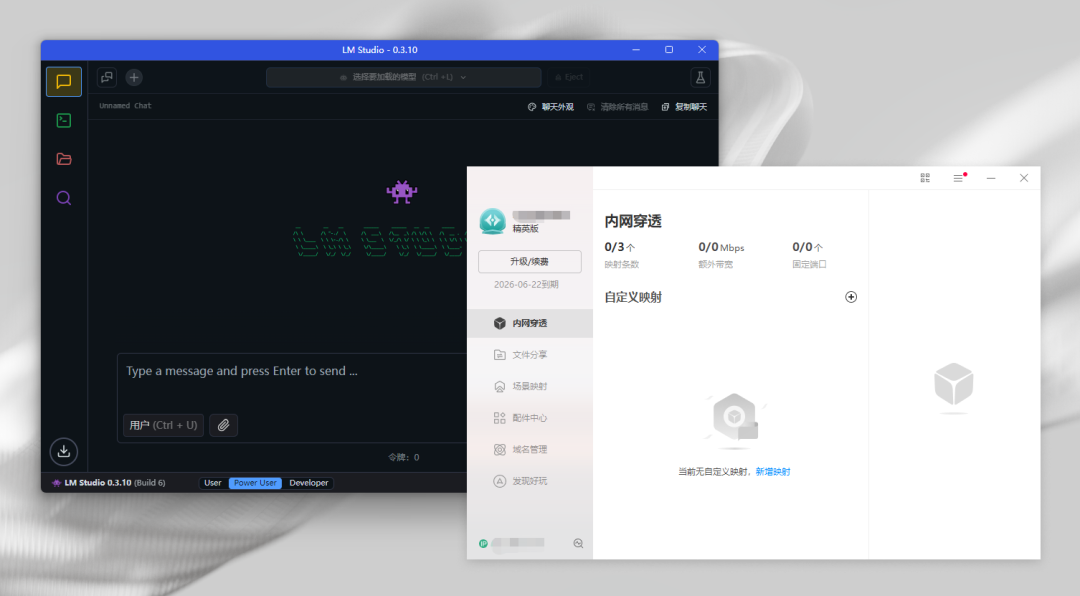Select 域名管理 in the sidebar
This screenshot has height=596, width=1080.
[x=530, y=450]
